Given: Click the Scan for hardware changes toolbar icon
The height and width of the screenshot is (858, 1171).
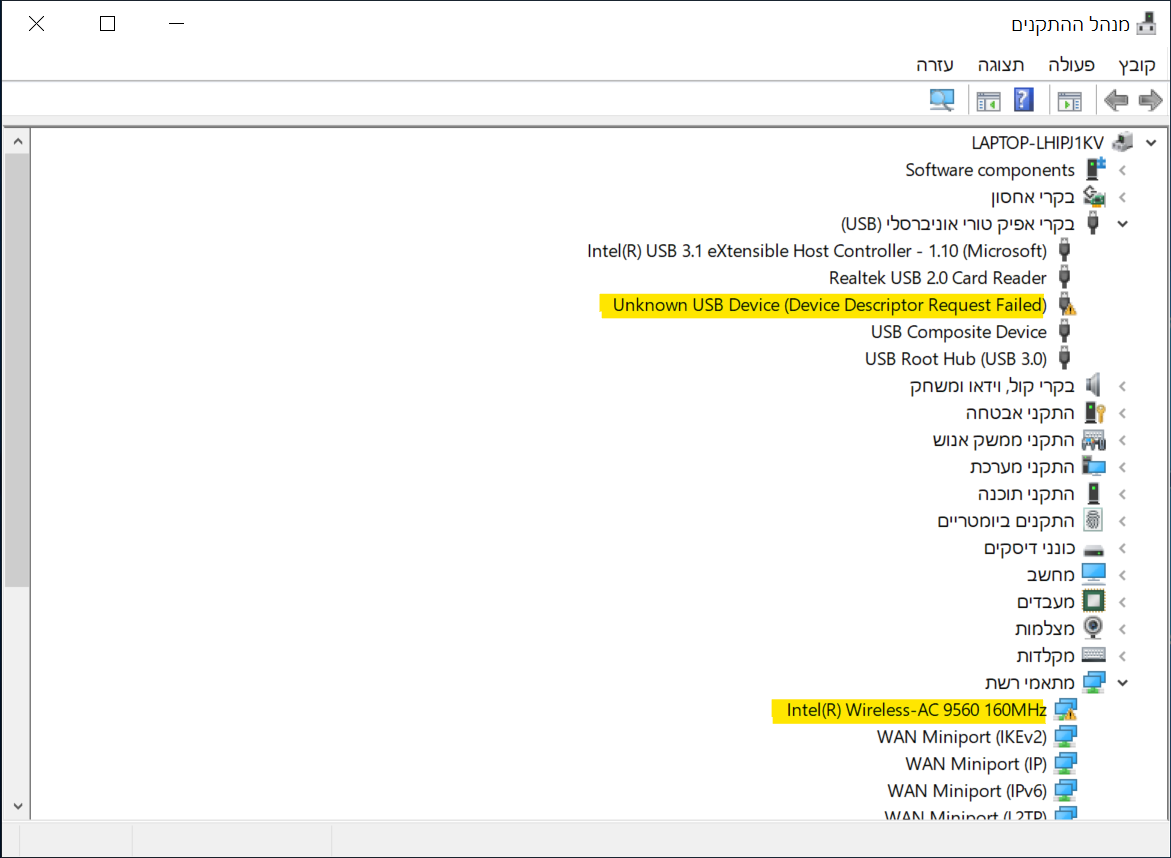Looking at the screenshot, I should (941, 99).
